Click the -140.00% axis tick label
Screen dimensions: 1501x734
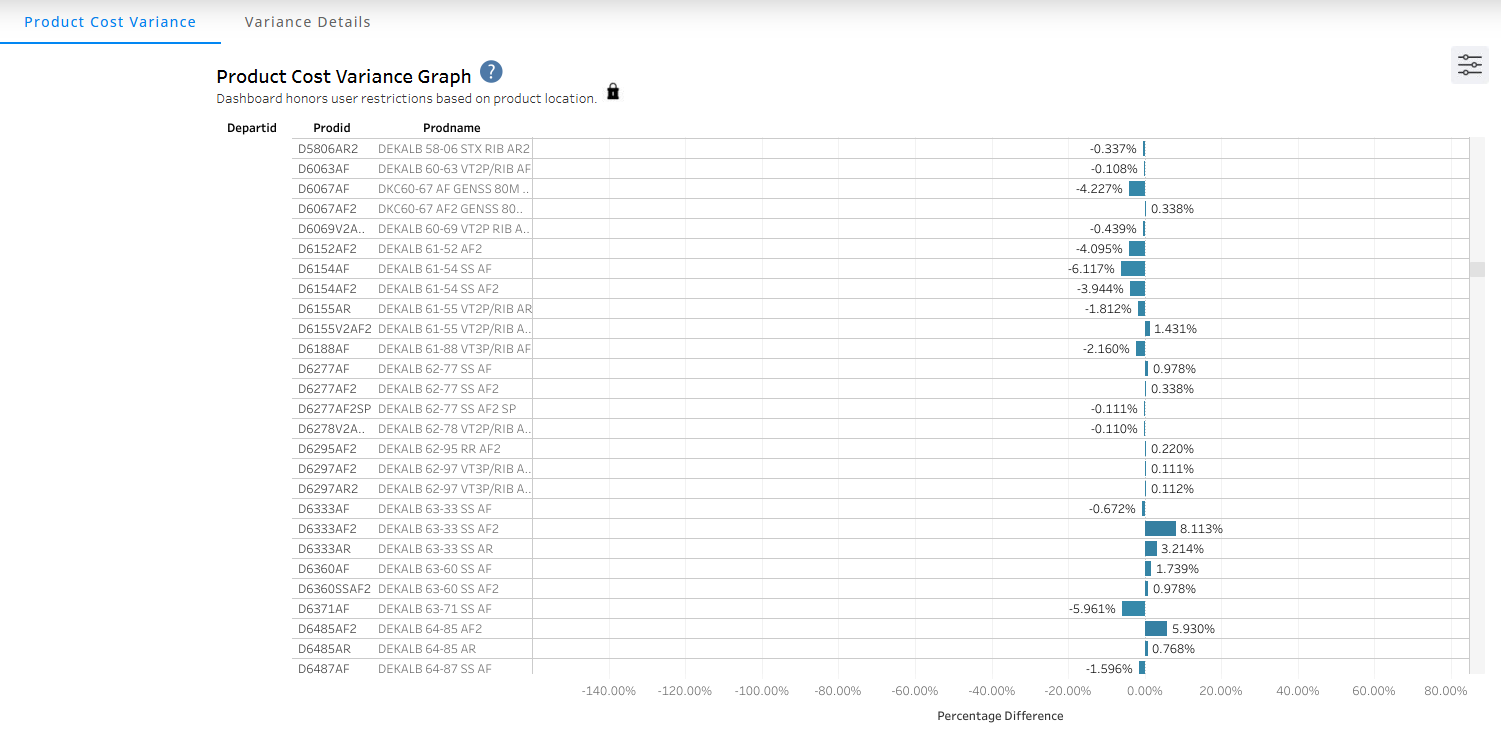click(608, 691)
